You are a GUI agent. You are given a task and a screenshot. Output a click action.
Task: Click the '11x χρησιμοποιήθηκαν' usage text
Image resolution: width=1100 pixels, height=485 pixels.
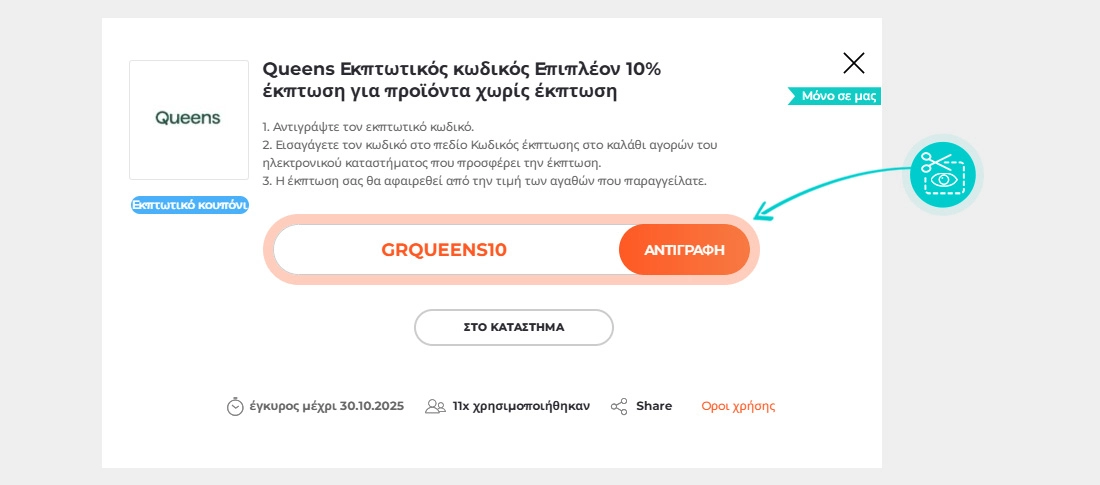(x=521, y=406)
